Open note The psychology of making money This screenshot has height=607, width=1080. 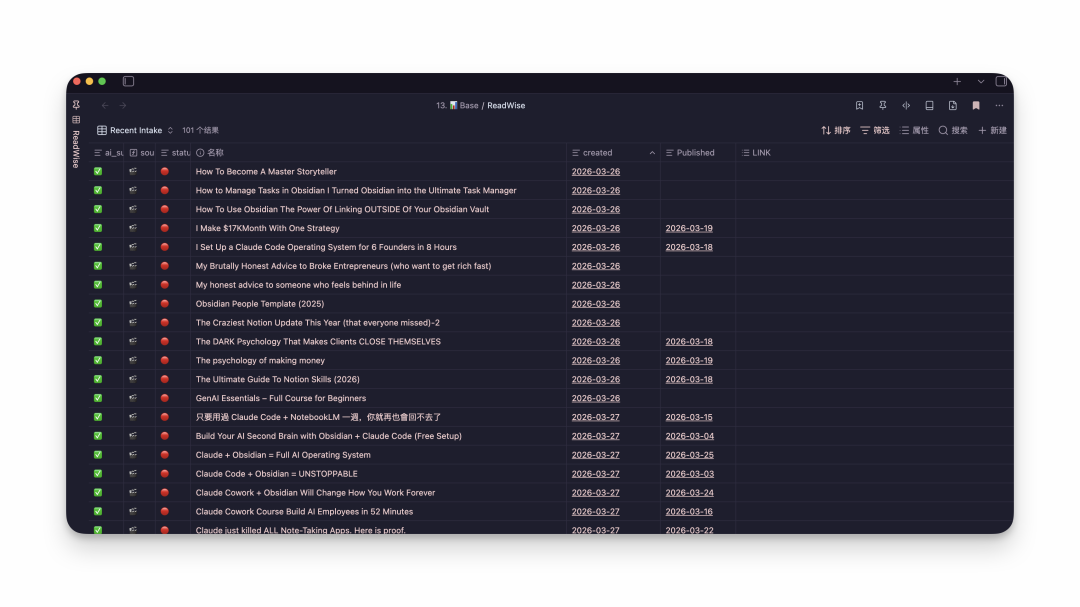point(260,360)
